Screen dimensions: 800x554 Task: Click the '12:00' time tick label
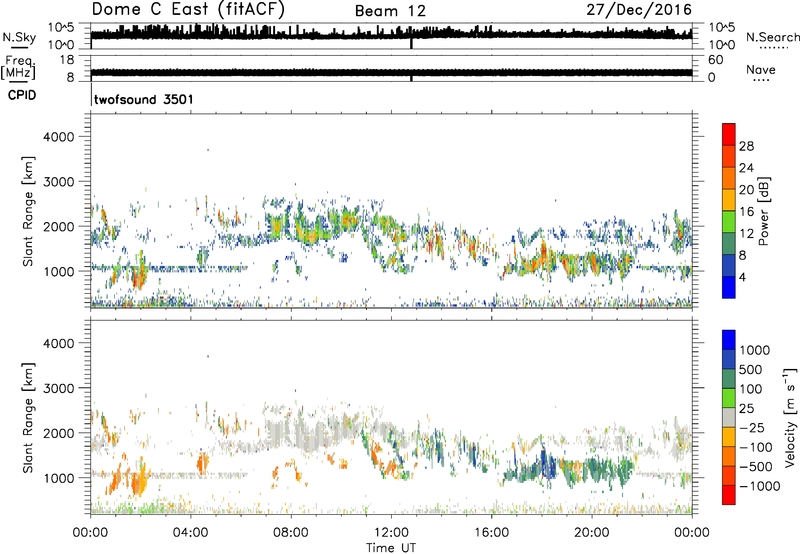(x=391, y=533)
